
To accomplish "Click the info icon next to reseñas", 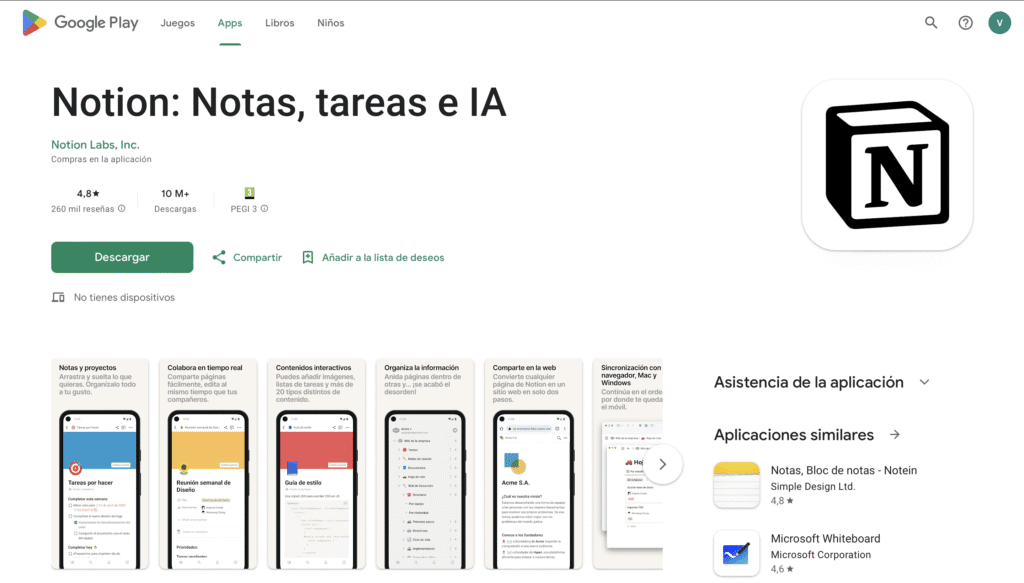I will [121, 209].
